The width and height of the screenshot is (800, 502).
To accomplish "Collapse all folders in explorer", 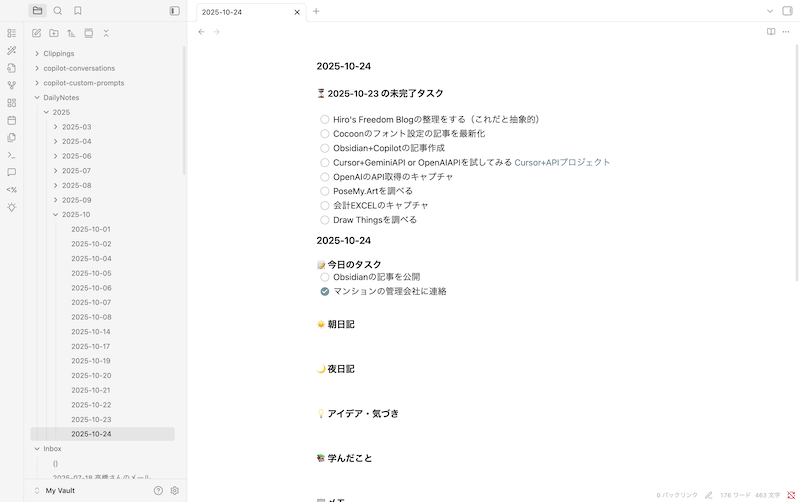I will pyautogui.click(x=106, y=33).
